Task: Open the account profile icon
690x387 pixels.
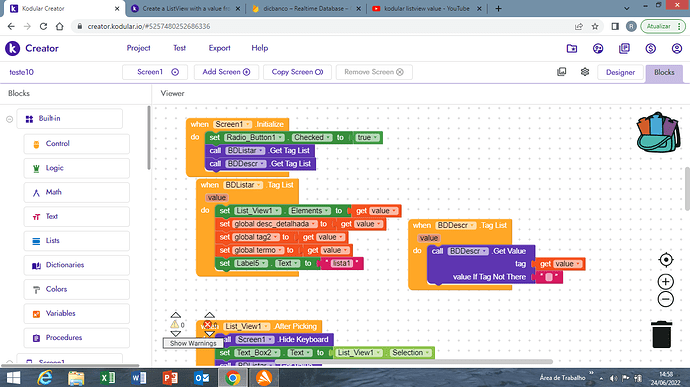Action: 677,48
